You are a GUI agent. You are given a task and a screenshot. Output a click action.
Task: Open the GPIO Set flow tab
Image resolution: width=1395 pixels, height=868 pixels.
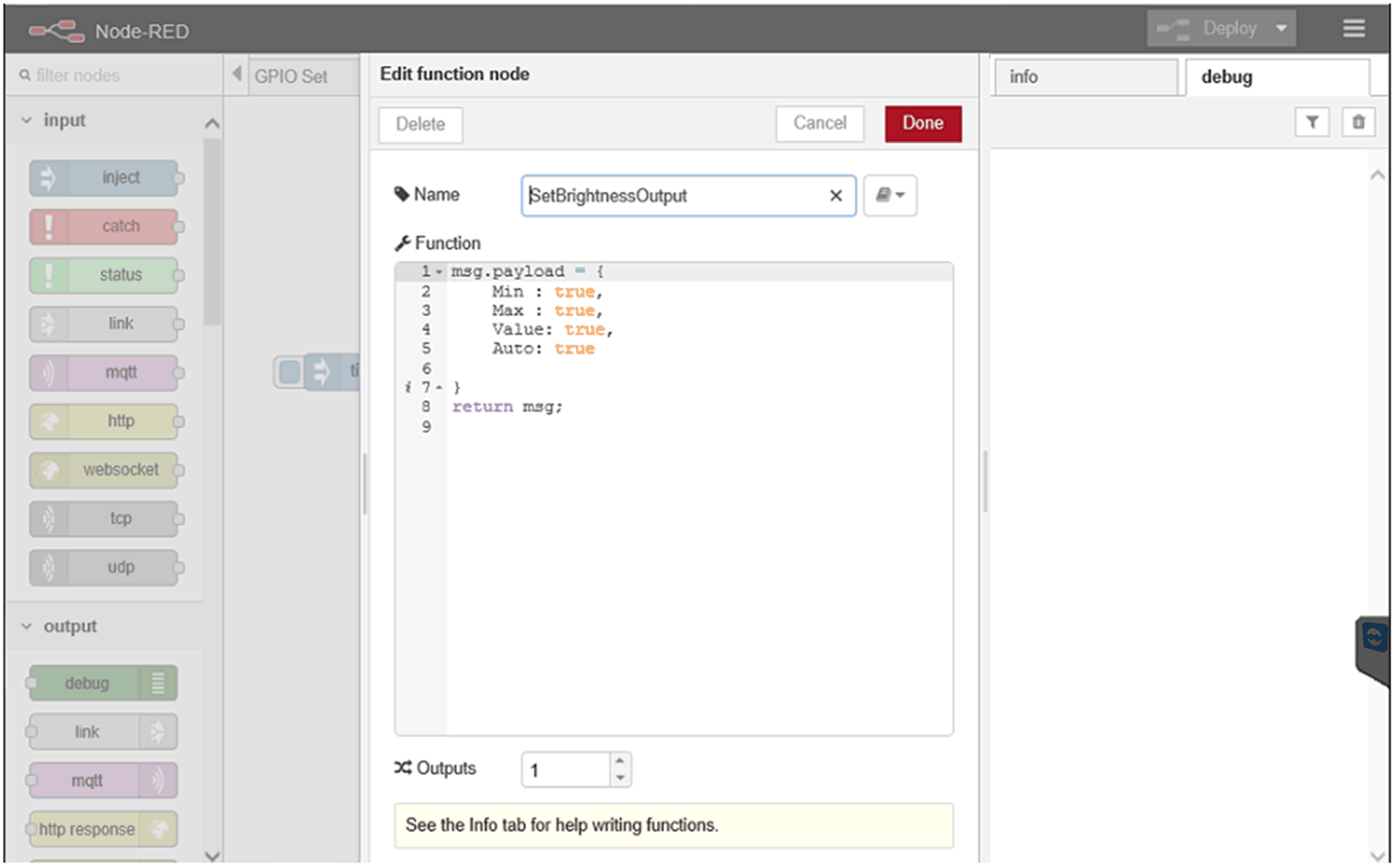(292, 76)
